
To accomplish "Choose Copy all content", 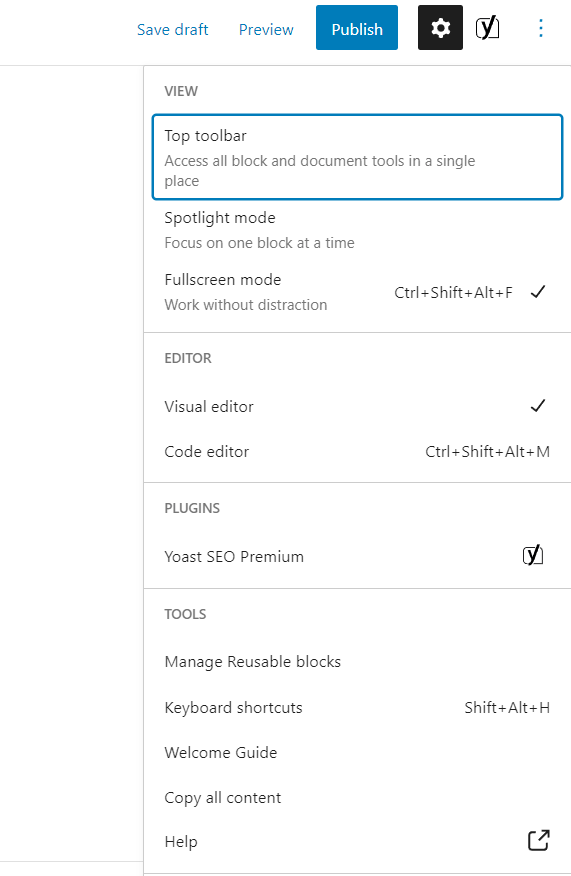I will click(358, 798).
